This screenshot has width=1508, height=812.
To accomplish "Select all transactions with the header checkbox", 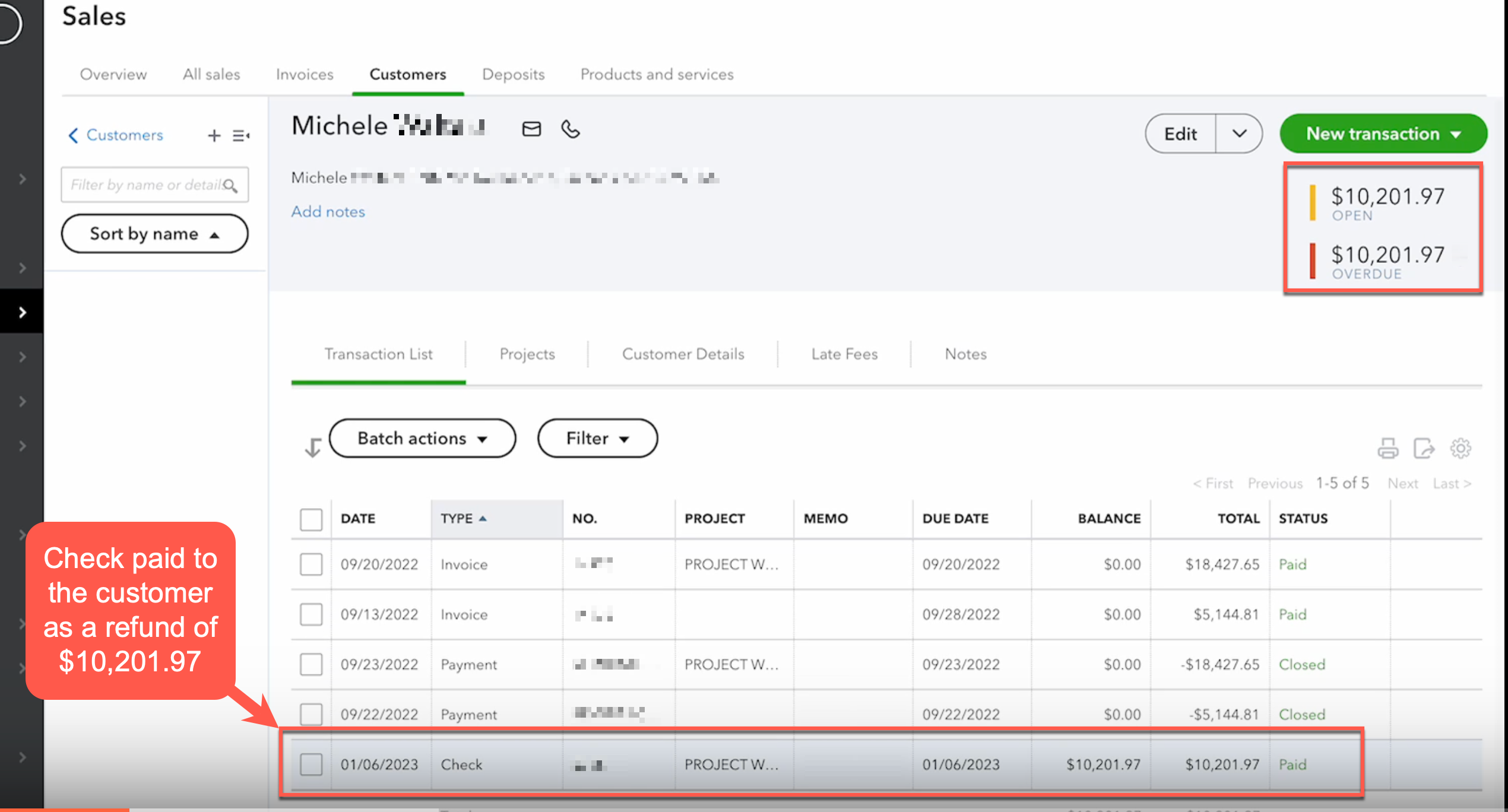I will coord(311,519).
